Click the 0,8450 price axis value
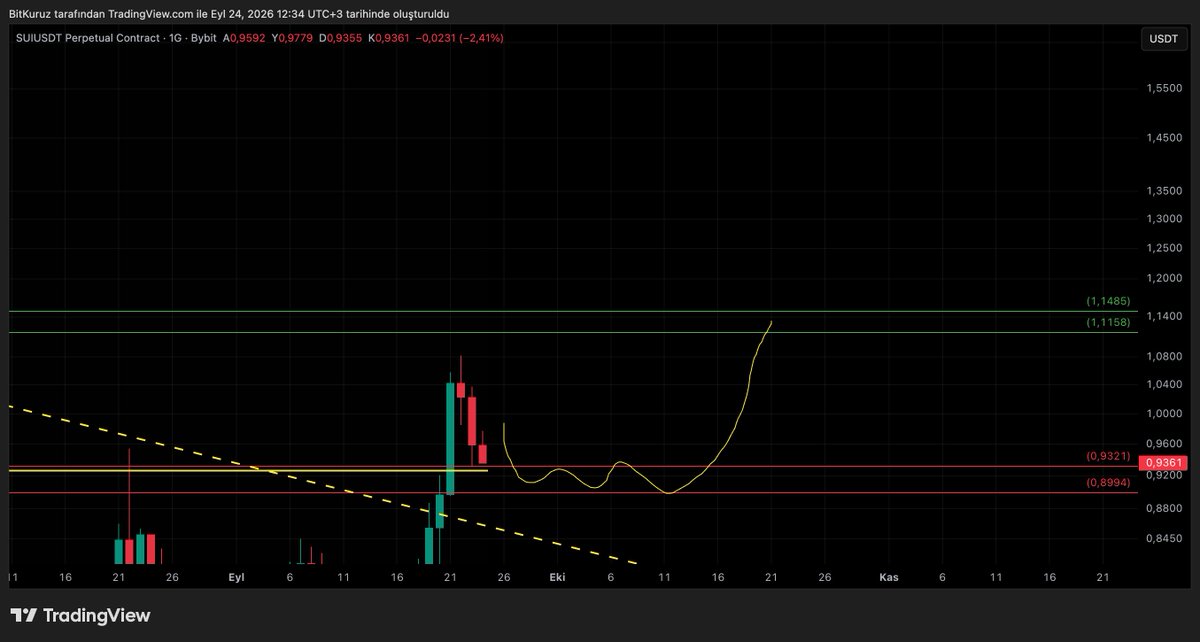The height and width of the screenshot is (642, 1200). 1164,540
